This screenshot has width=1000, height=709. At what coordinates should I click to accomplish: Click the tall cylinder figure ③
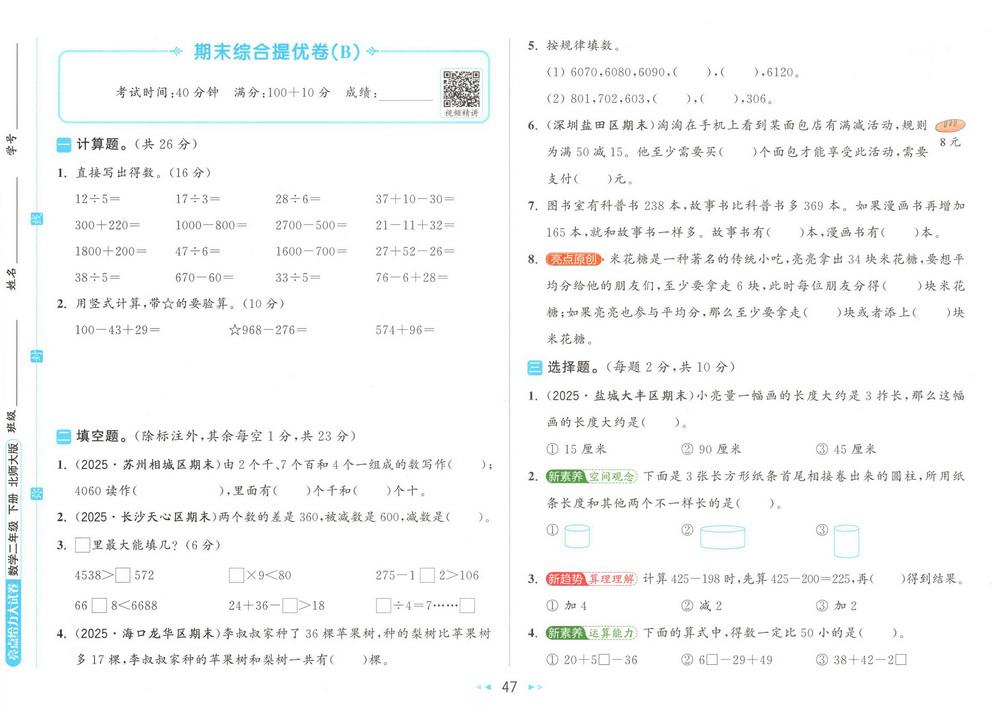click(x=846, y=541)
